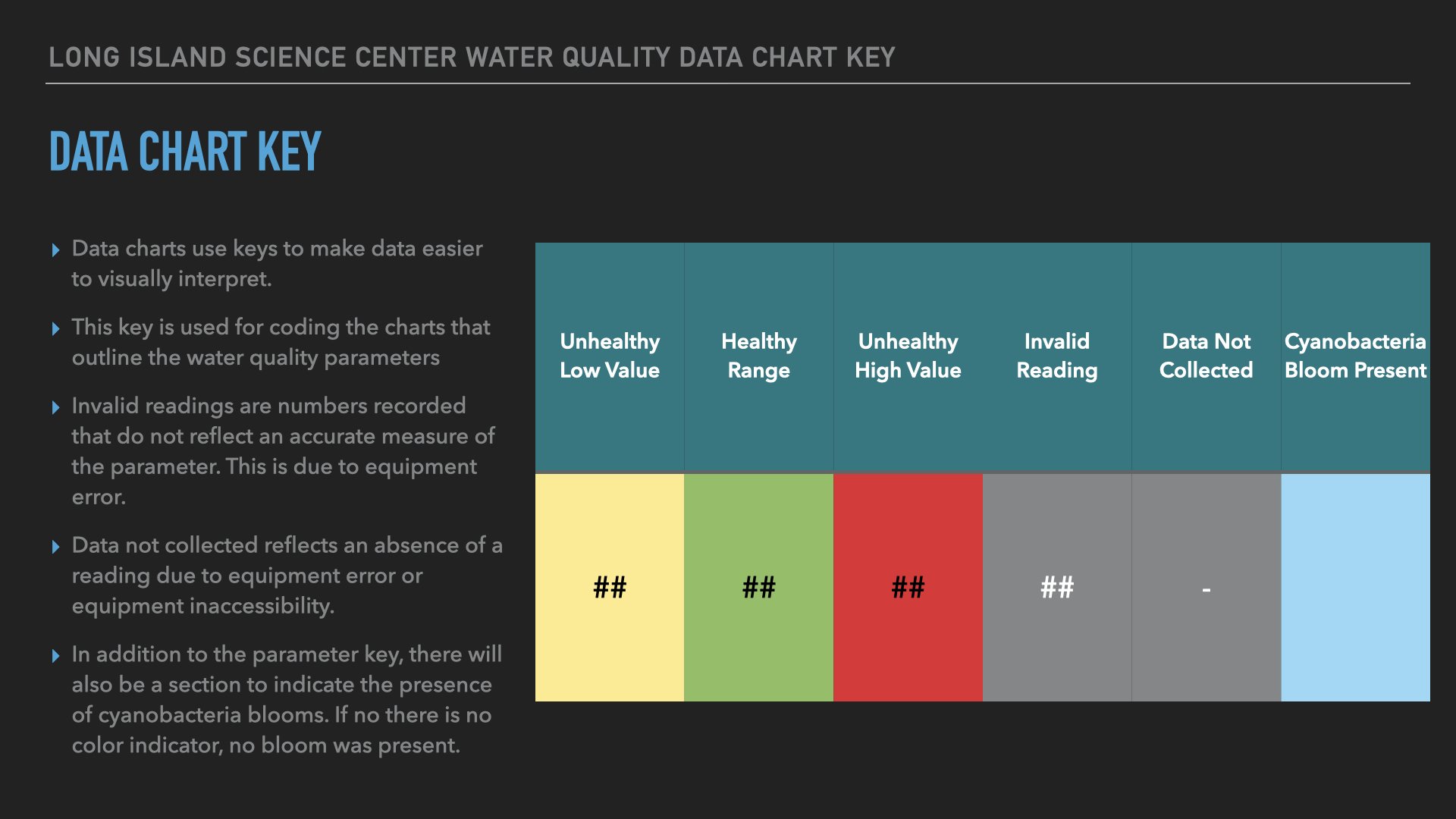Select the gray Data Not Collected dash cell

(x=1206, y=587)
